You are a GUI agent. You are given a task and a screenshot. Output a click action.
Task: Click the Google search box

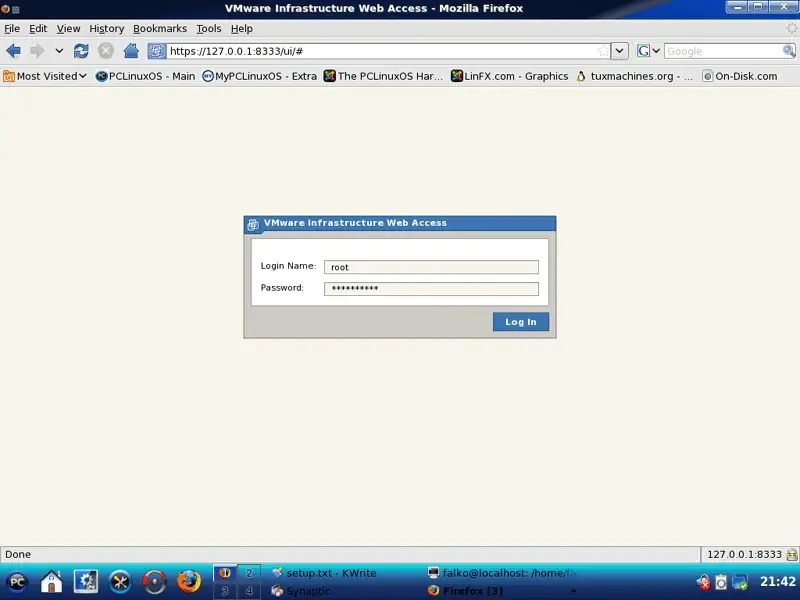[723, 51]
